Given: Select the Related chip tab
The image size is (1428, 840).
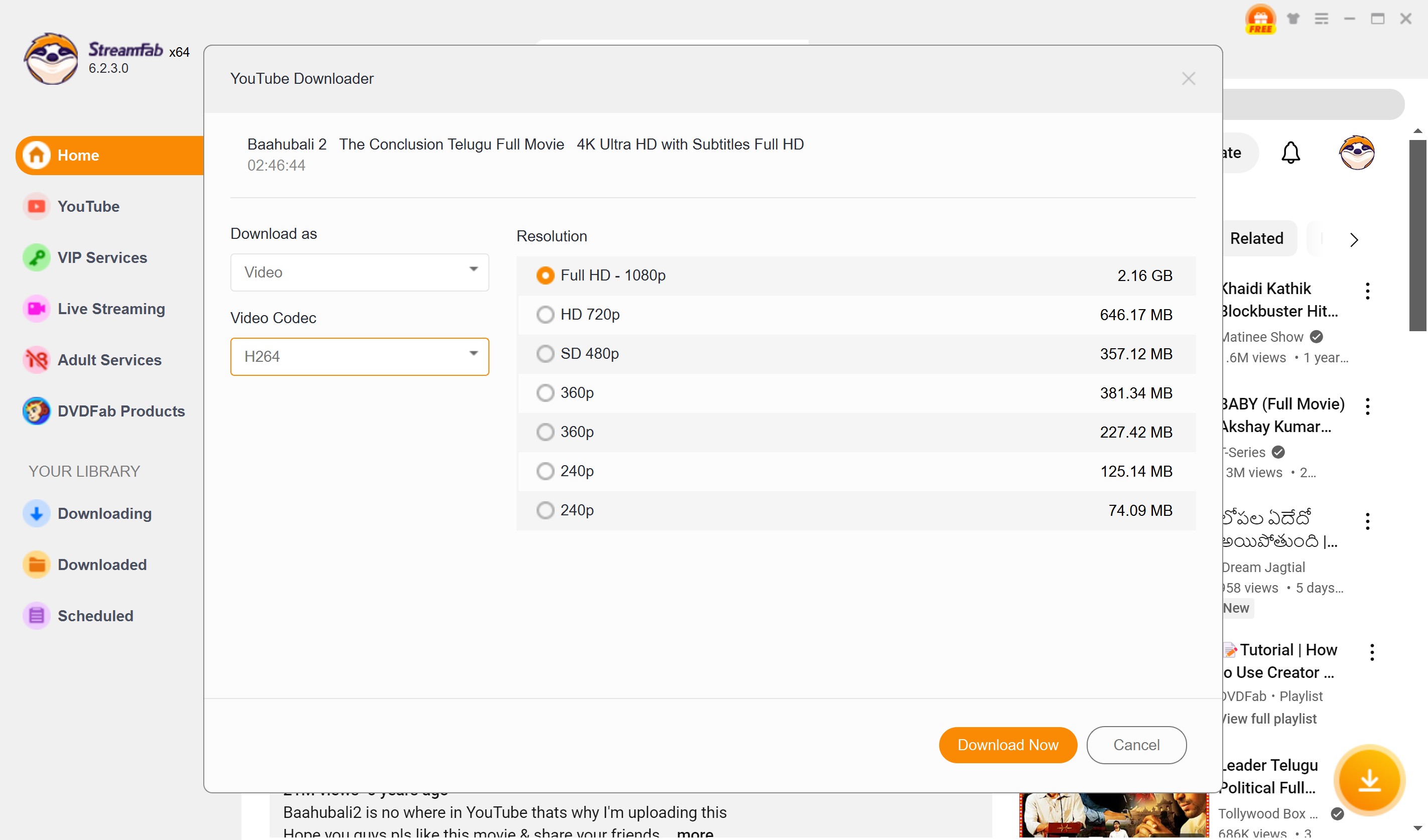Looking at the screenshot, I should click(1256, 238).
